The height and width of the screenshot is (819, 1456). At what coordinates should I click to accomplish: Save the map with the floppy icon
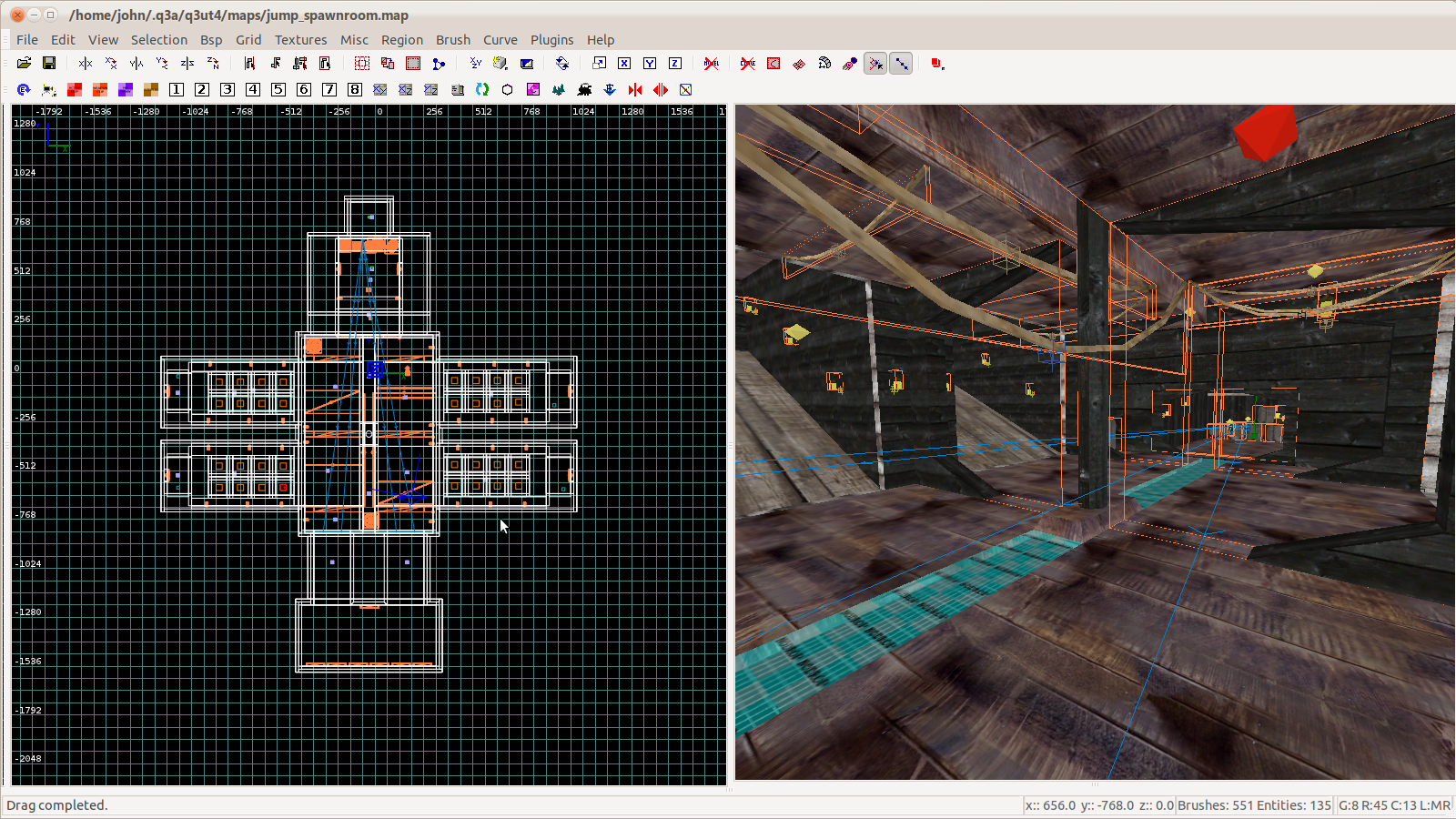(49, 64)
